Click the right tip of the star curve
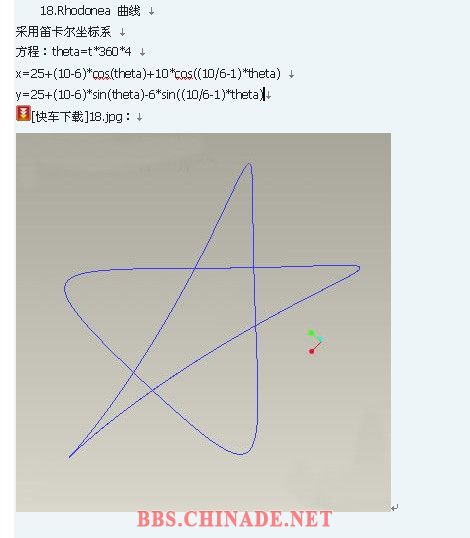Screen dimensions: 470x538 tap(357, 268)
